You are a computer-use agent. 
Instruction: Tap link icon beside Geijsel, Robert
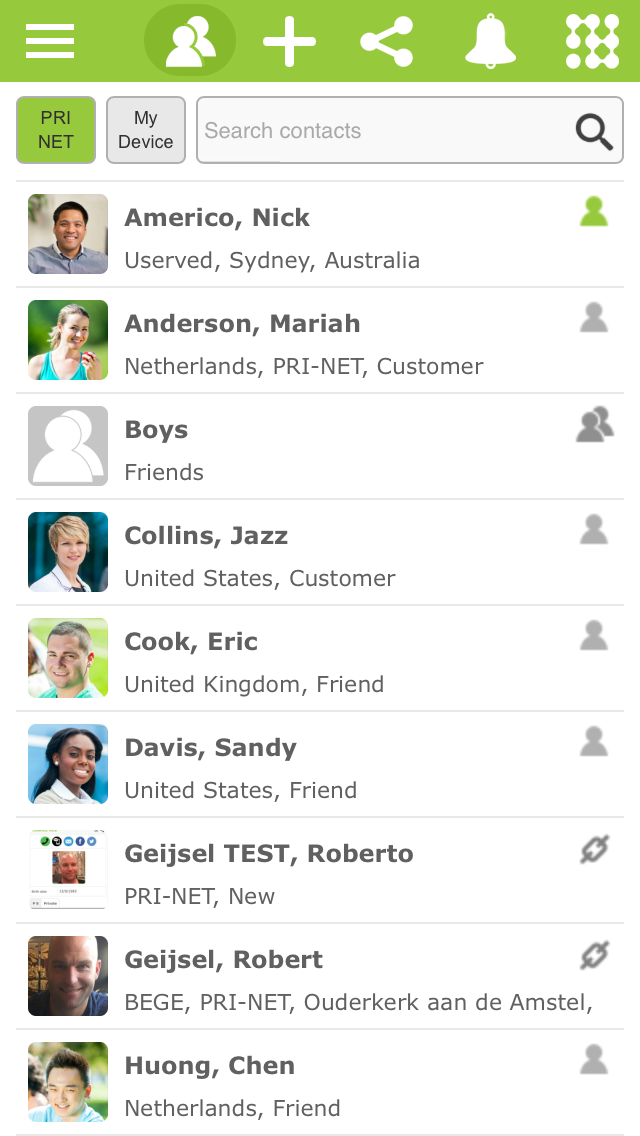594,956
